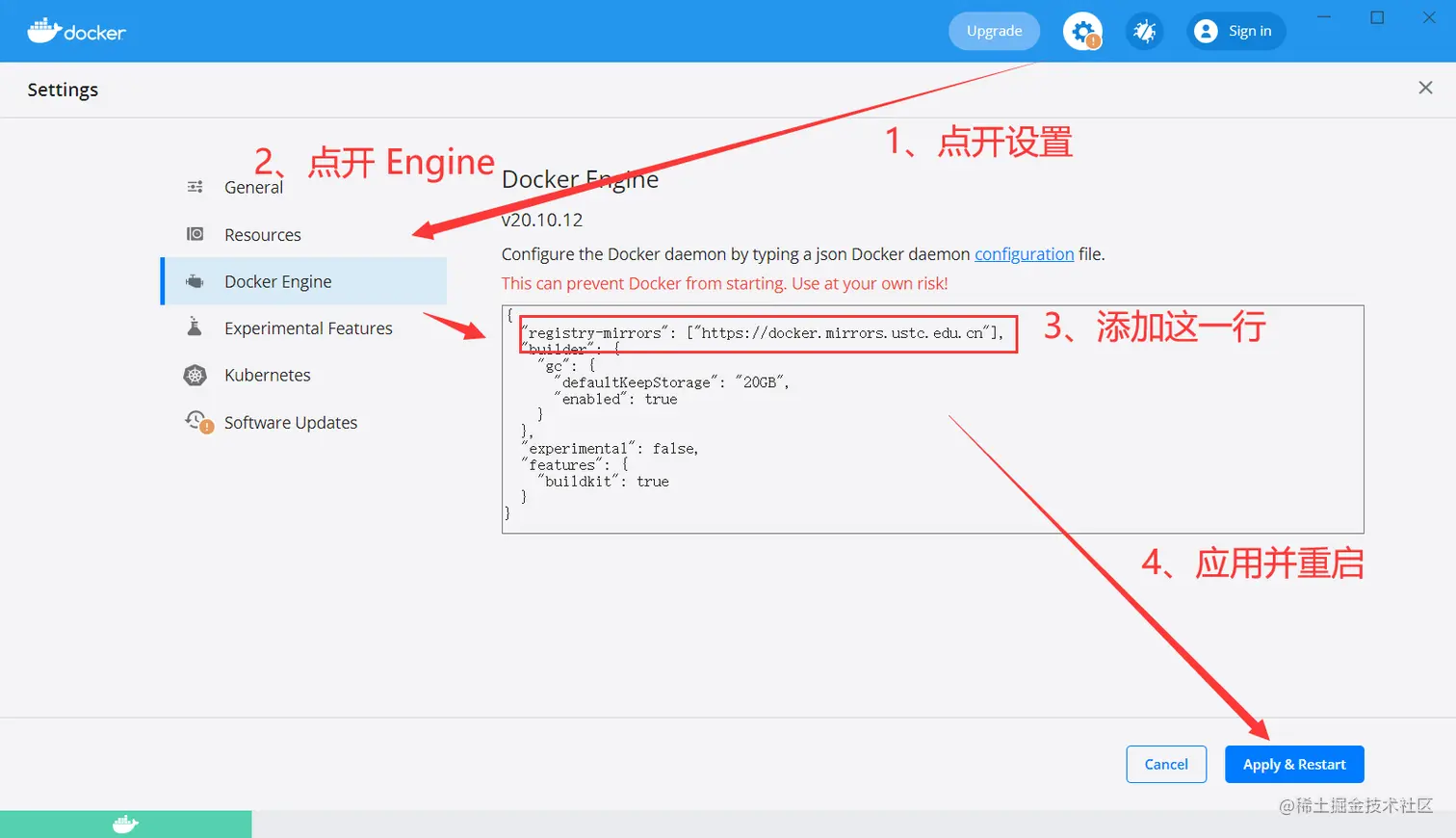
Task: Click the whale icon in status bar
Action: coord(125,824)
